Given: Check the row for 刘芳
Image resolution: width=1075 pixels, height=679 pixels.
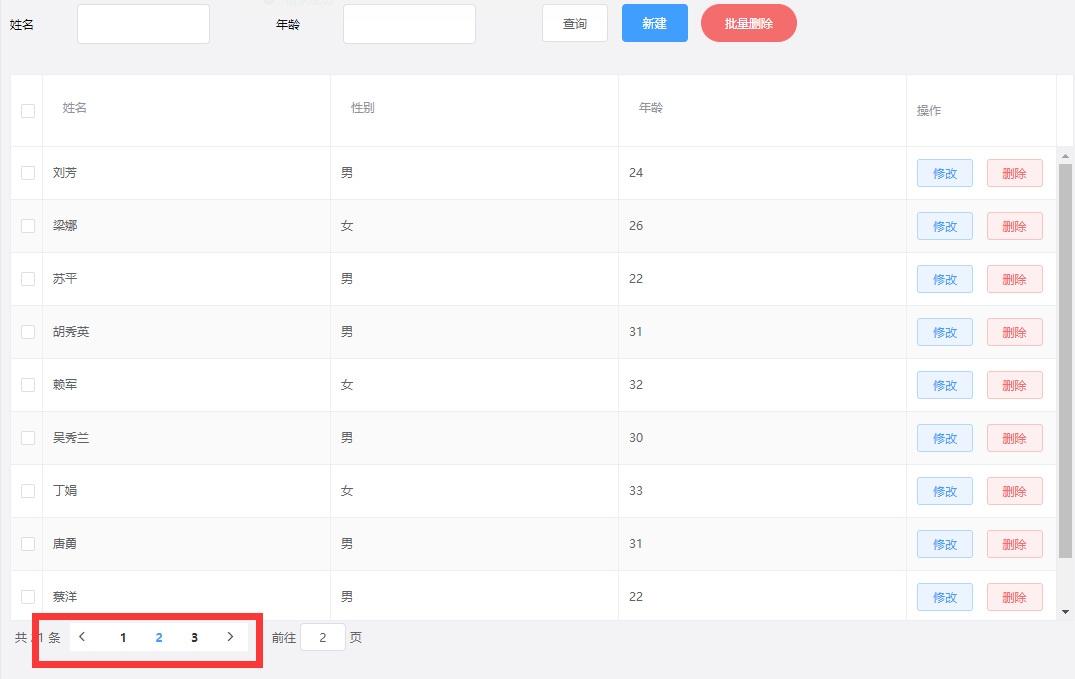Looking at the screenshot, I should click(28, 173).
